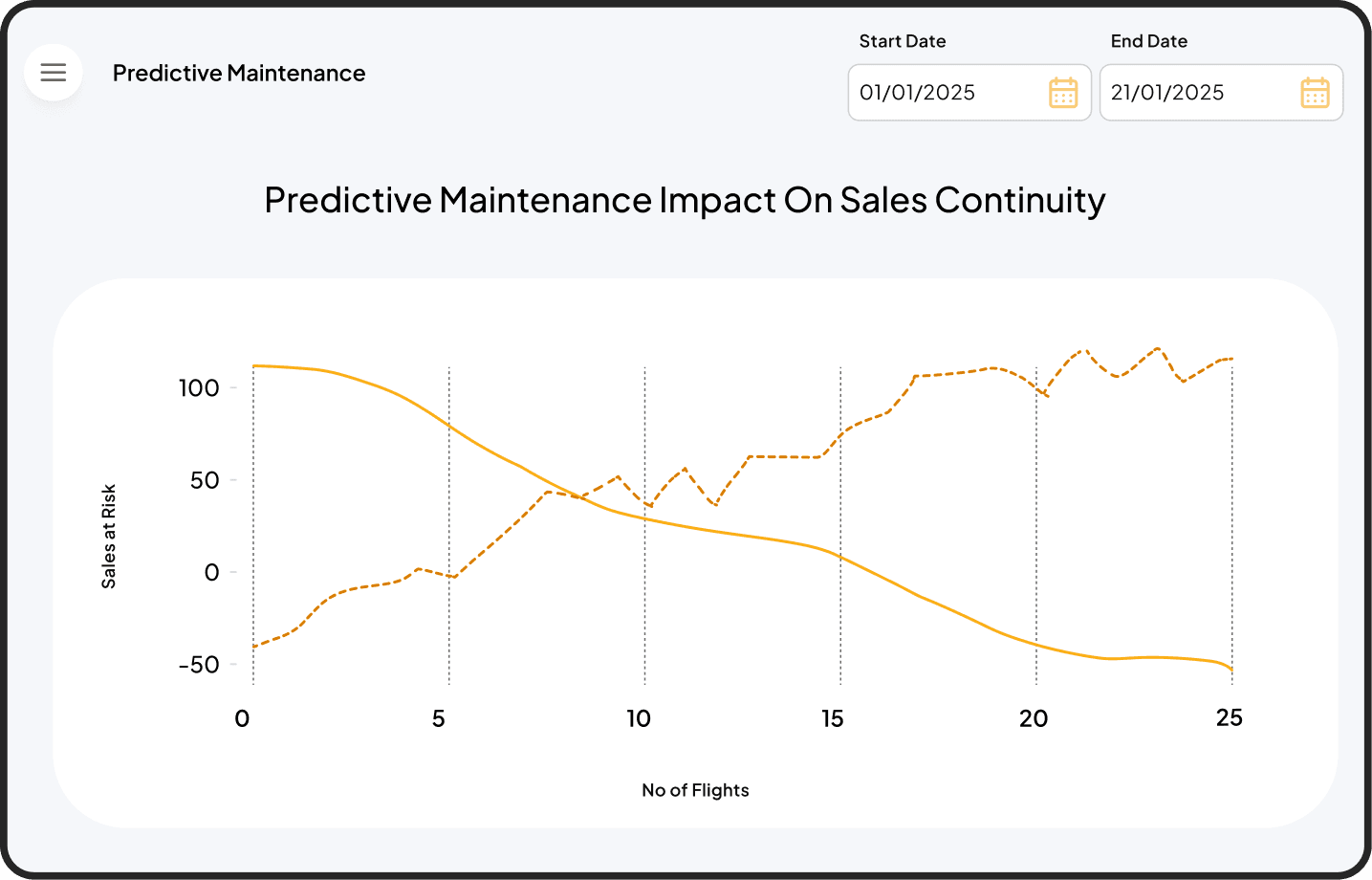The height and width of the screenshot is (880, 1372).
Task: Open the hamburger menu
Action: (54, 73)
